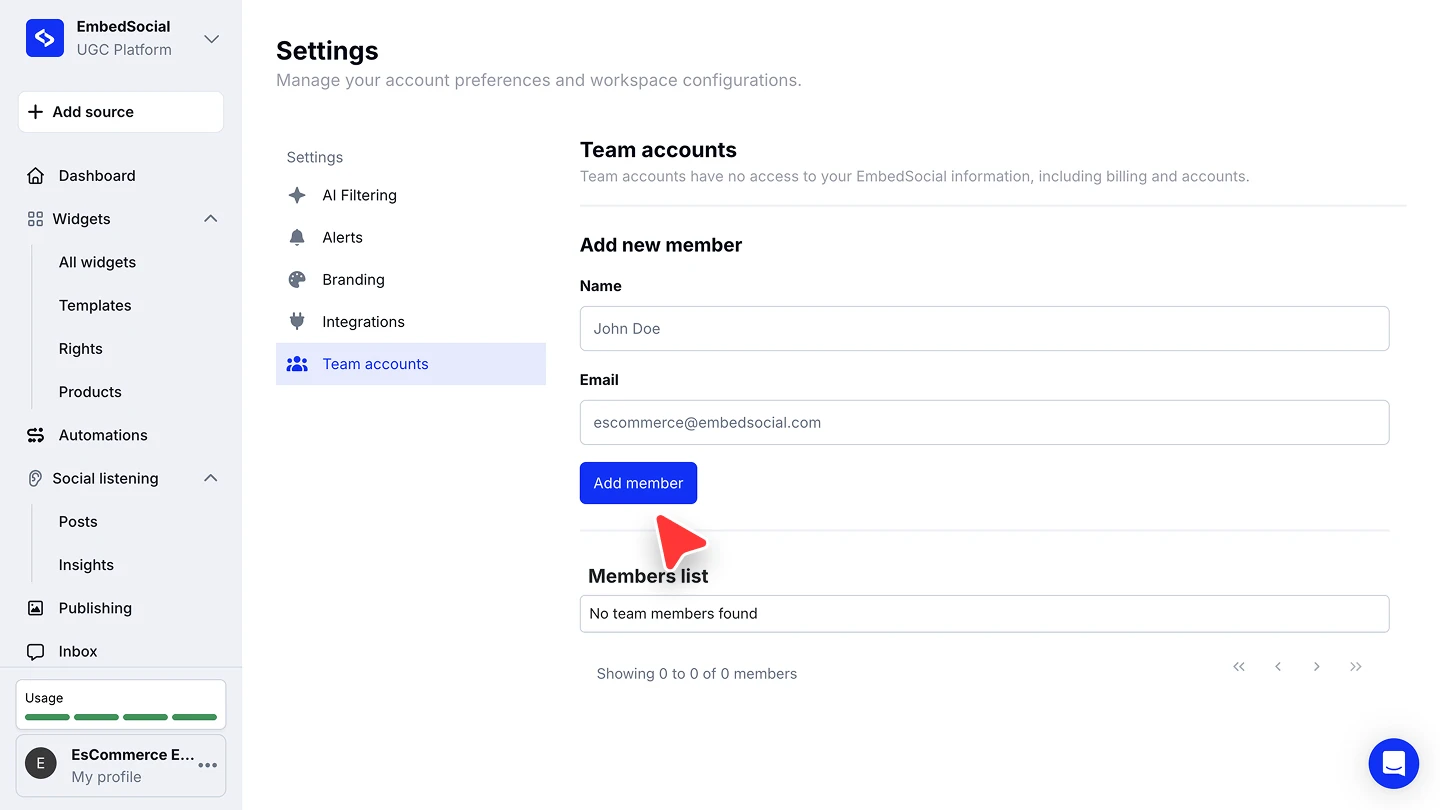Open the workspace switcher chevron beside EmbedSocial
Image resolution: width=1440 pixels, height=810 pixels.
pyautogui.click(x=211, y=39)
